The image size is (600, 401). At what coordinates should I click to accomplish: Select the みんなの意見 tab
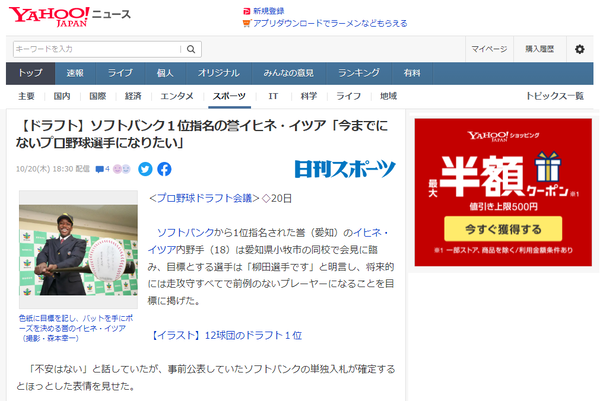coord(289,73)
